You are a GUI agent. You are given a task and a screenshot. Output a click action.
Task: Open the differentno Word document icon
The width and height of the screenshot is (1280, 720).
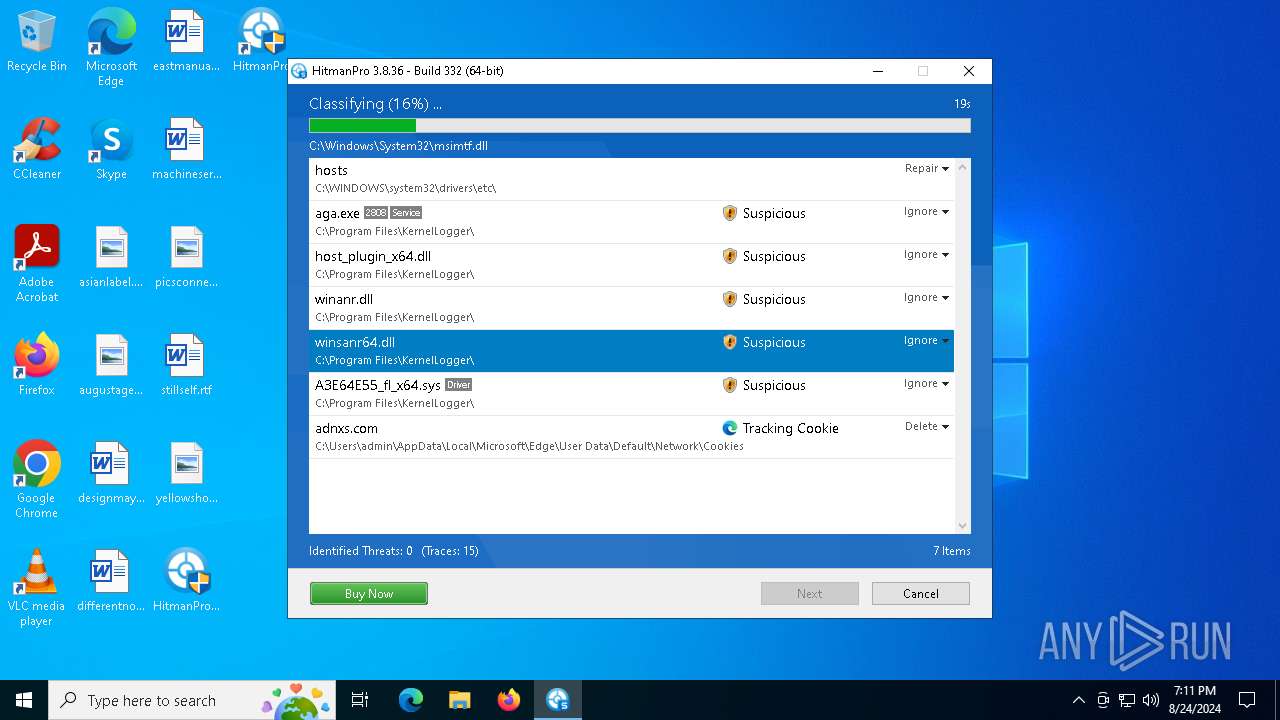click(111, 582)
